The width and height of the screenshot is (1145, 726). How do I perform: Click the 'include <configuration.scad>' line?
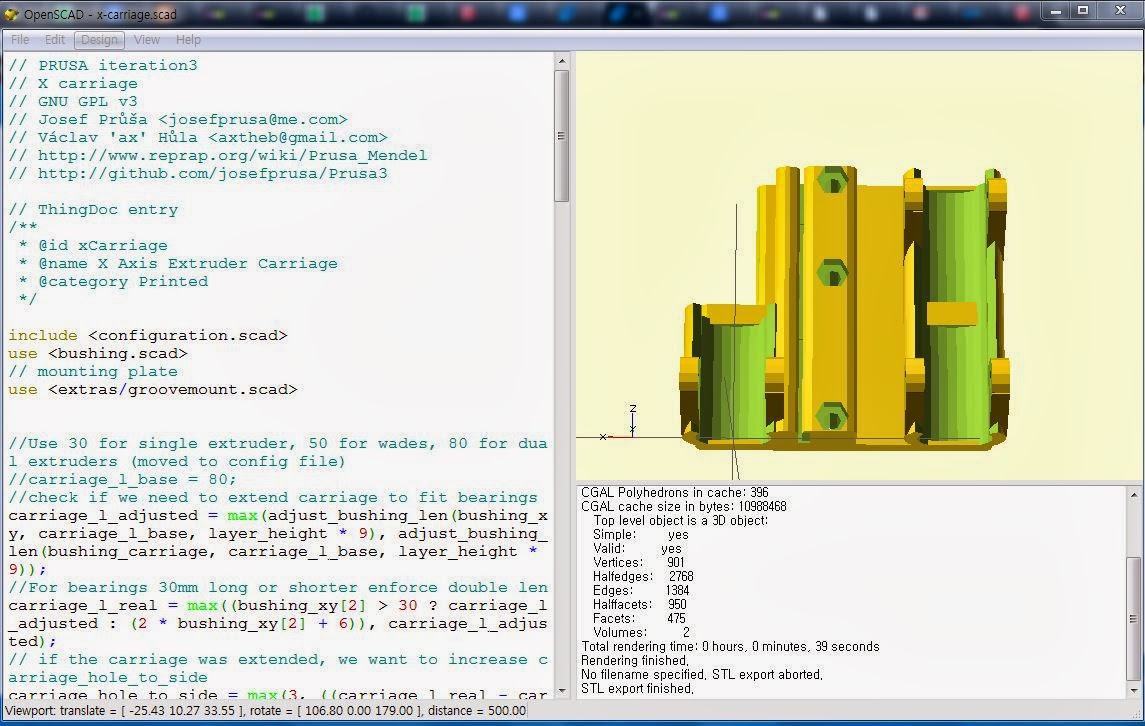pos(148,335)
